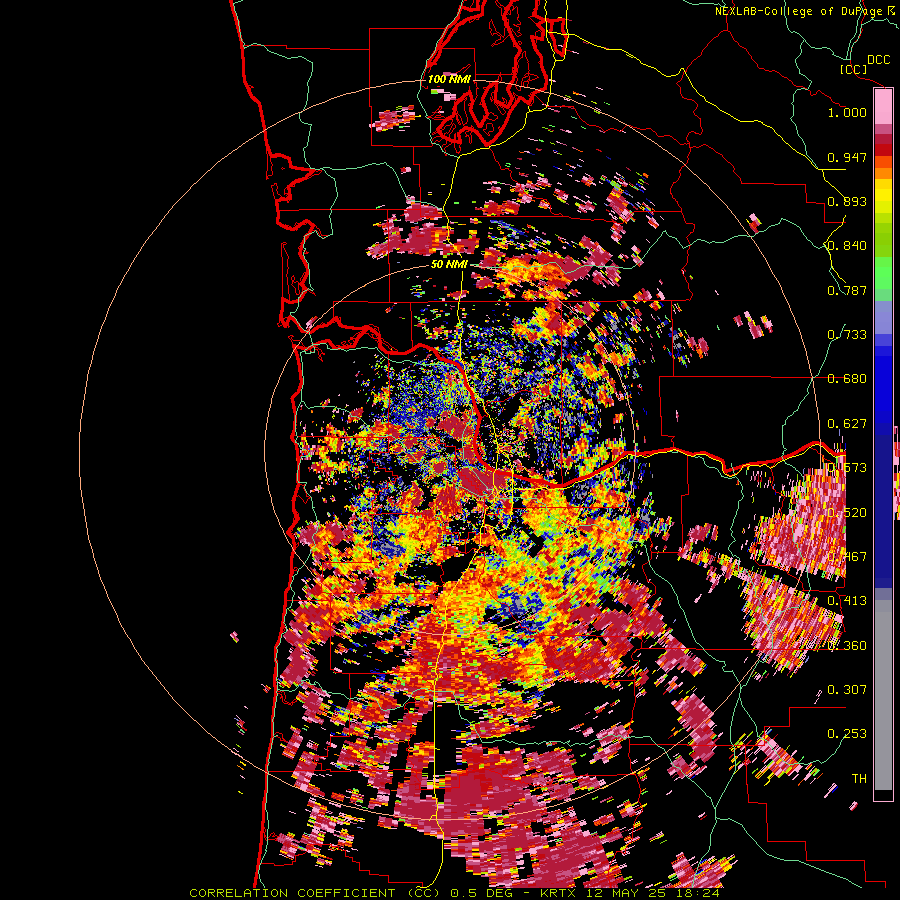The image size is (900, 900).
Task: Click the 0.627 value on the color scale
Action: pyautogui.click(x=847, y=424)
